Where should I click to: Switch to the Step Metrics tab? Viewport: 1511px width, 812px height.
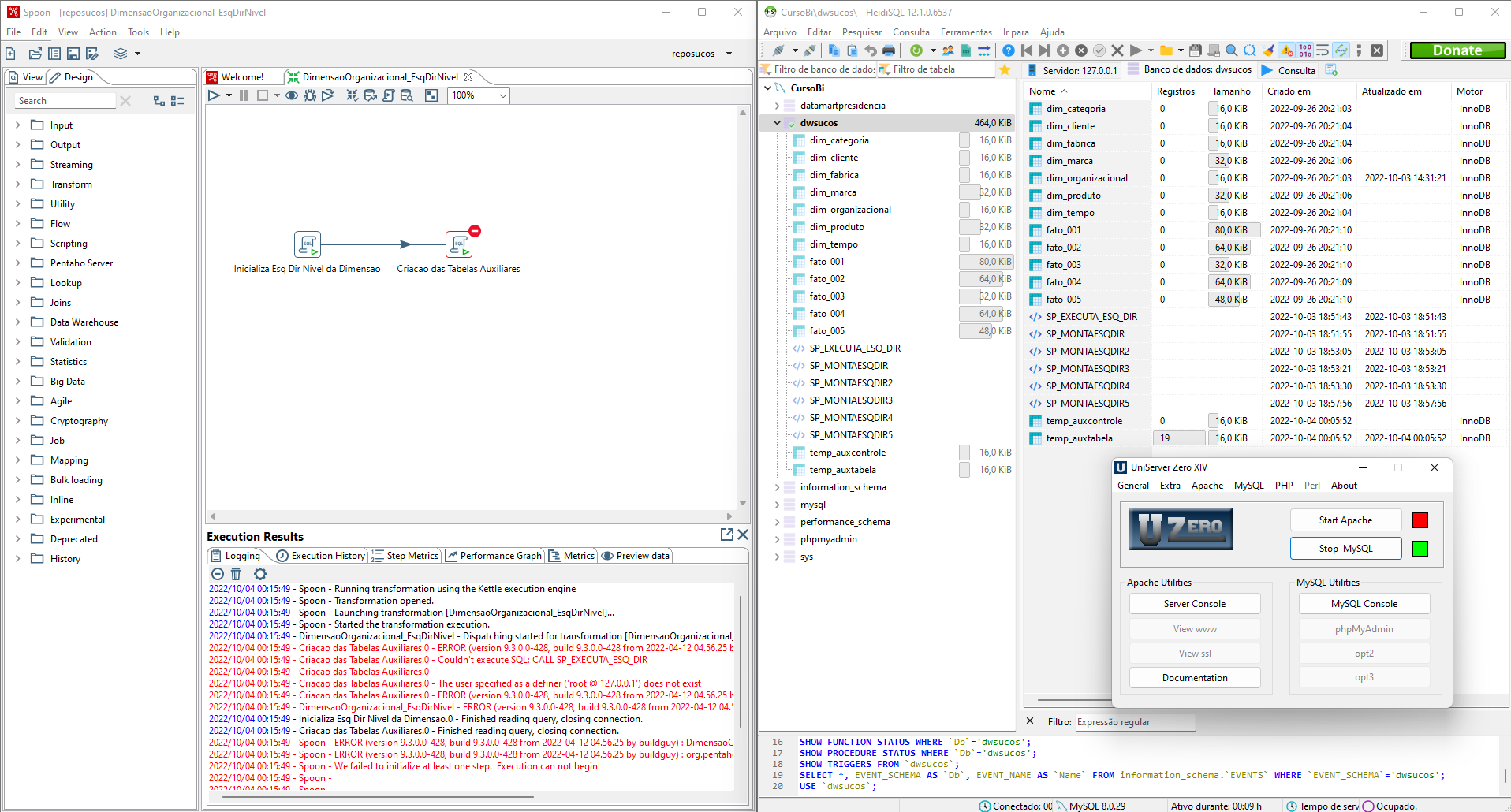(x=405, y=556)
